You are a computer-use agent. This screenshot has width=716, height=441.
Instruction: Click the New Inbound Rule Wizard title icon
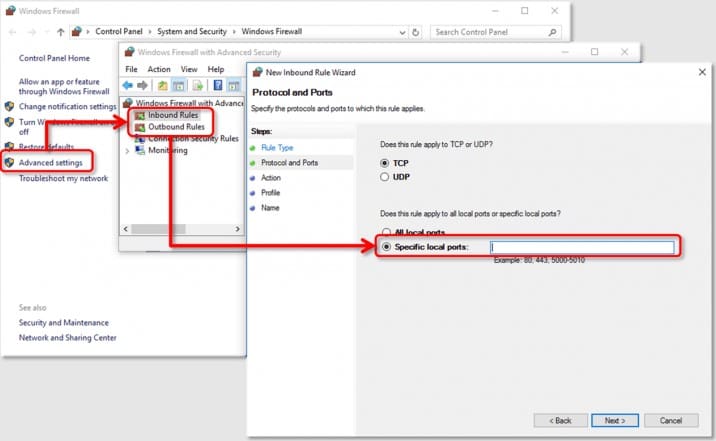(258, 72)
